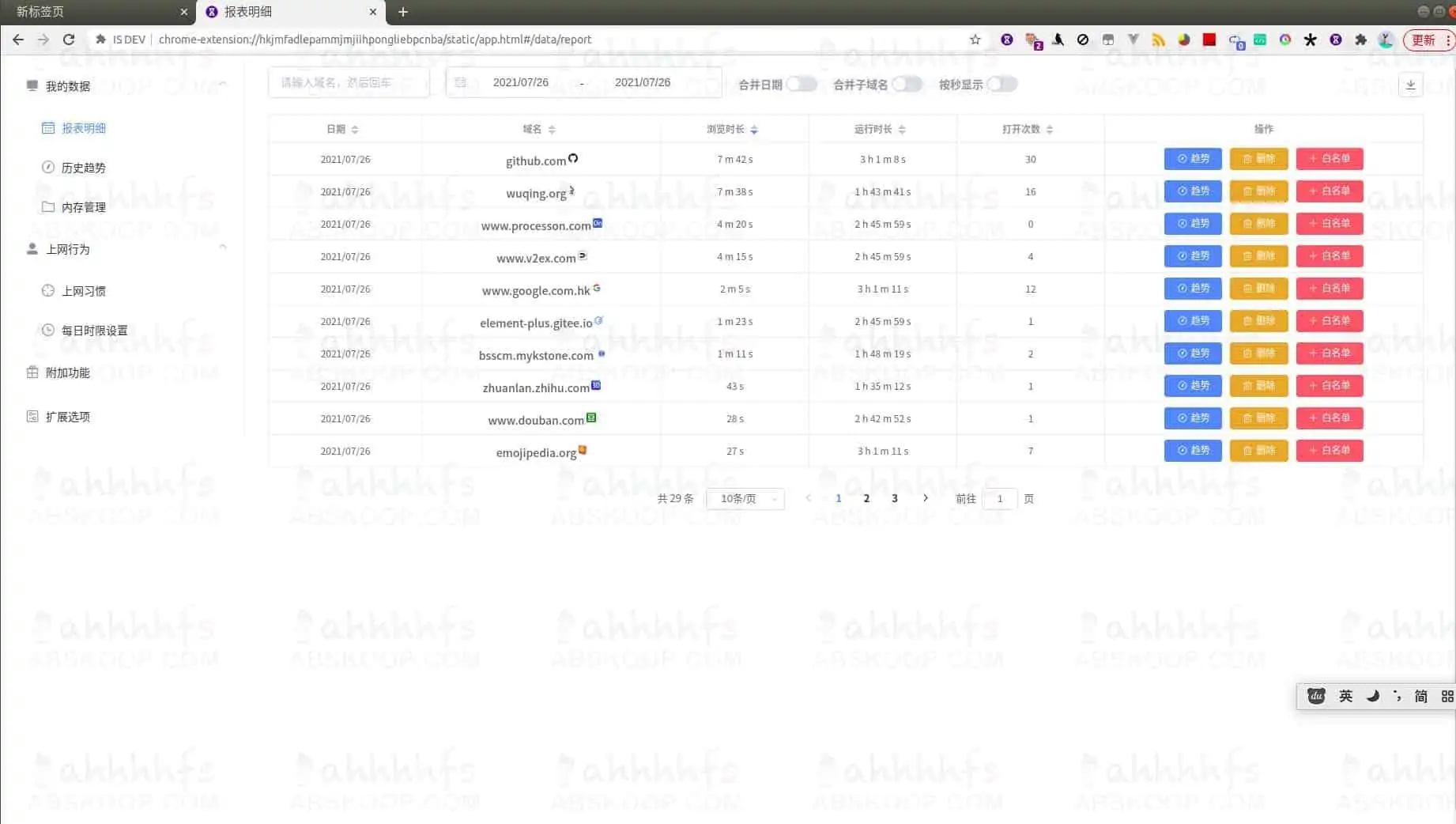Collapse the 我的数据 section
Screen dimensions: 1456x824
224,82
